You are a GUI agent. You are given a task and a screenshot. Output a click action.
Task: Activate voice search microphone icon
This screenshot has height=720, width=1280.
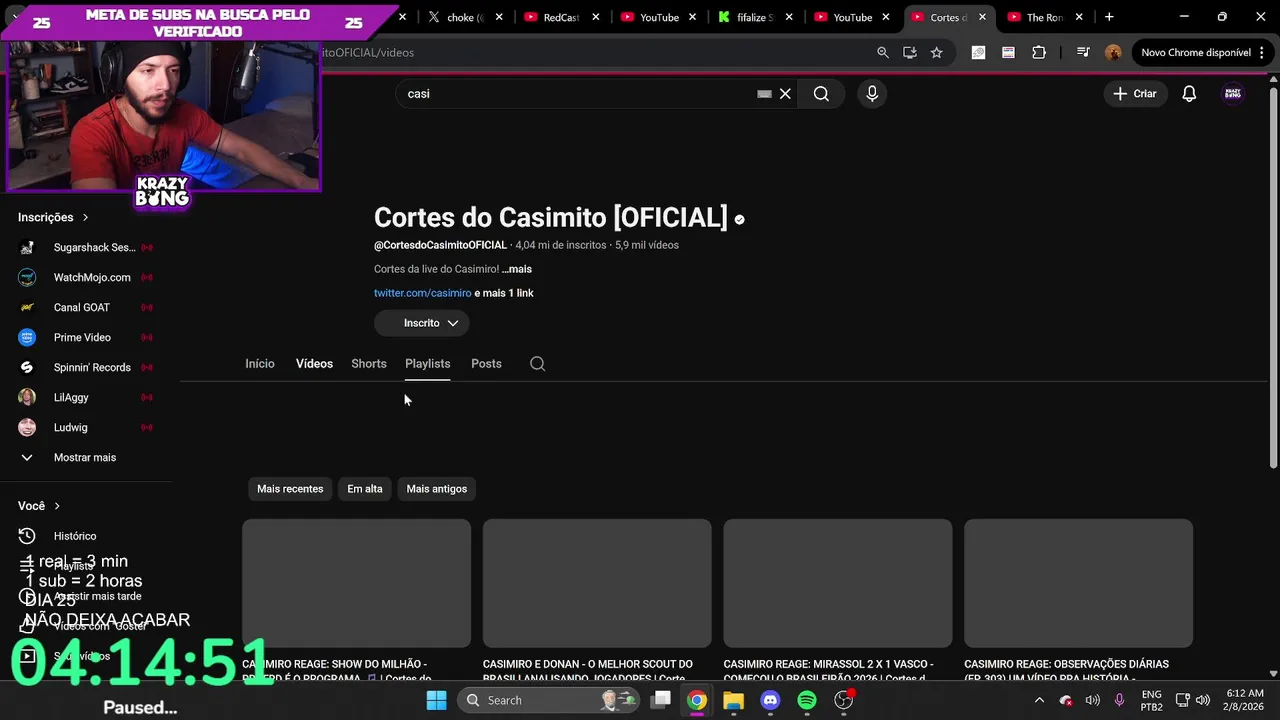872,93
